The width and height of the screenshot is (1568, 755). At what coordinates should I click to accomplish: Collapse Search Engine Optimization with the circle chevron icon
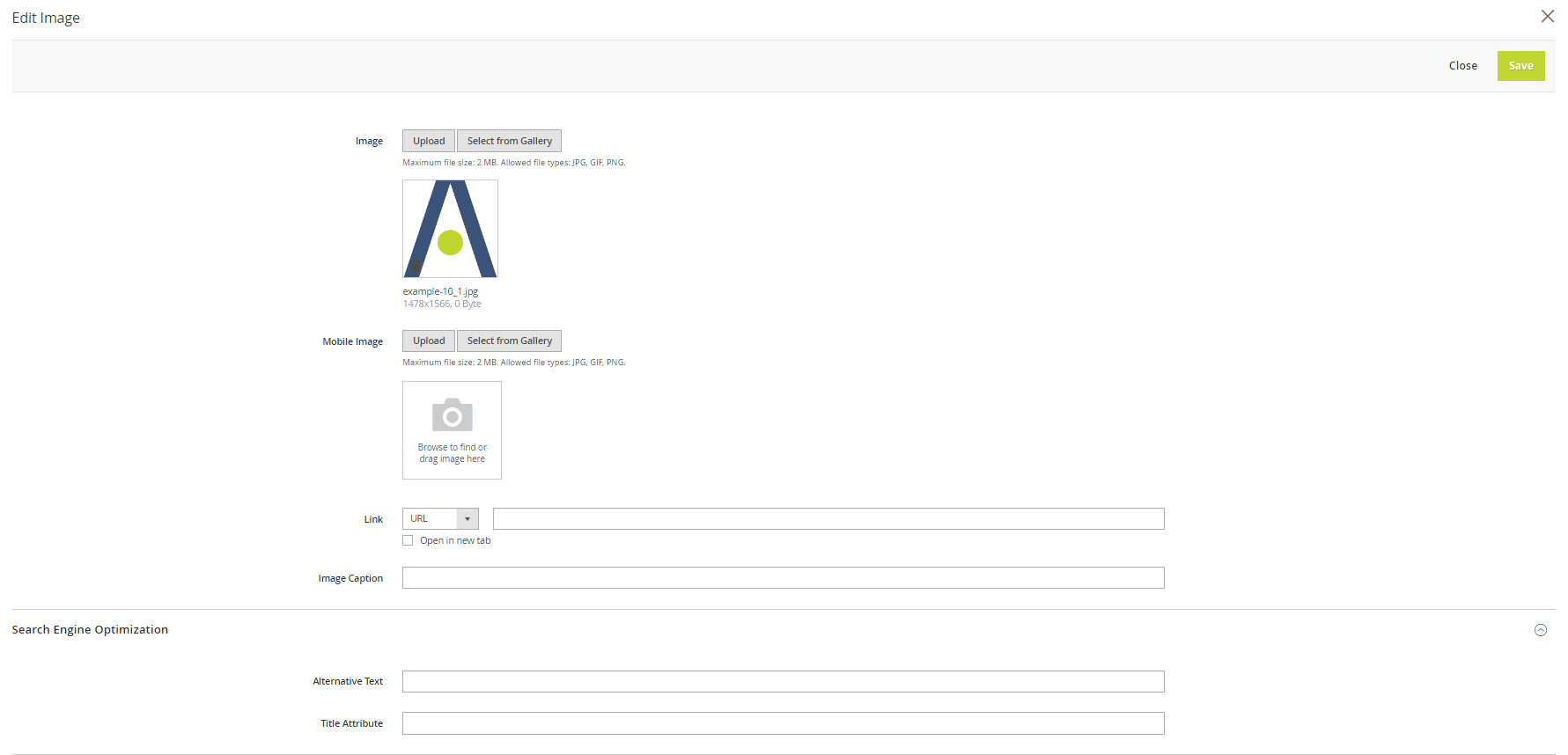tap(1540, 630)
